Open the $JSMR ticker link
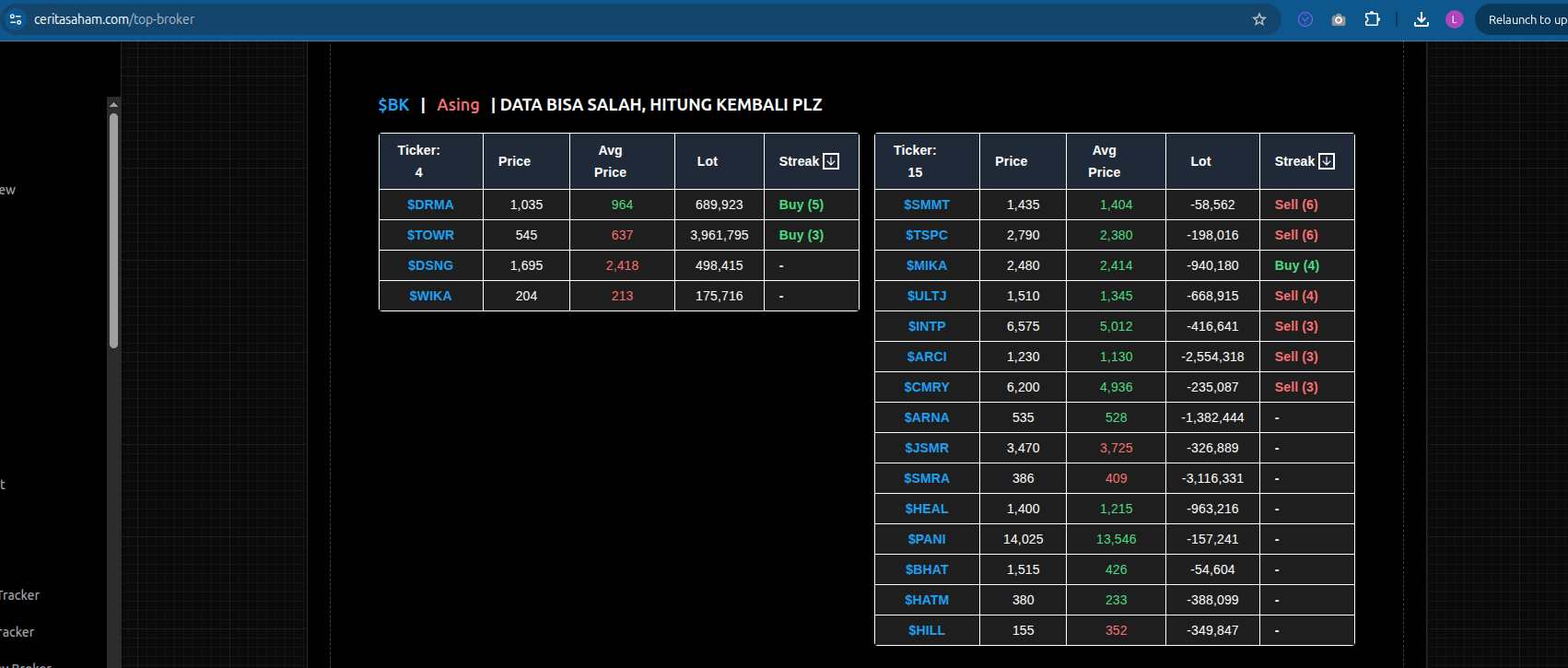Viewport: 1568px width, 668px height. coord(927,448)
